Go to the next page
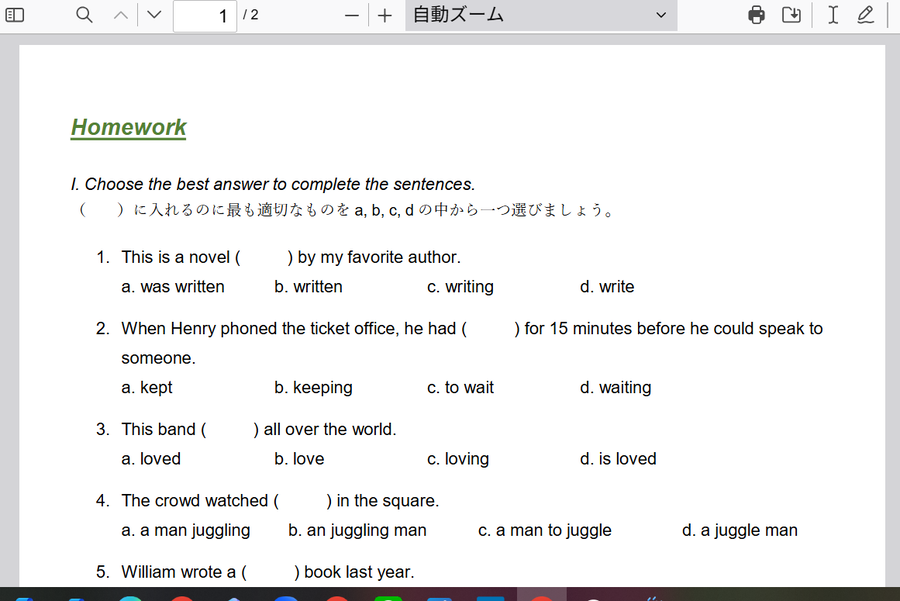 click(153, 15)
